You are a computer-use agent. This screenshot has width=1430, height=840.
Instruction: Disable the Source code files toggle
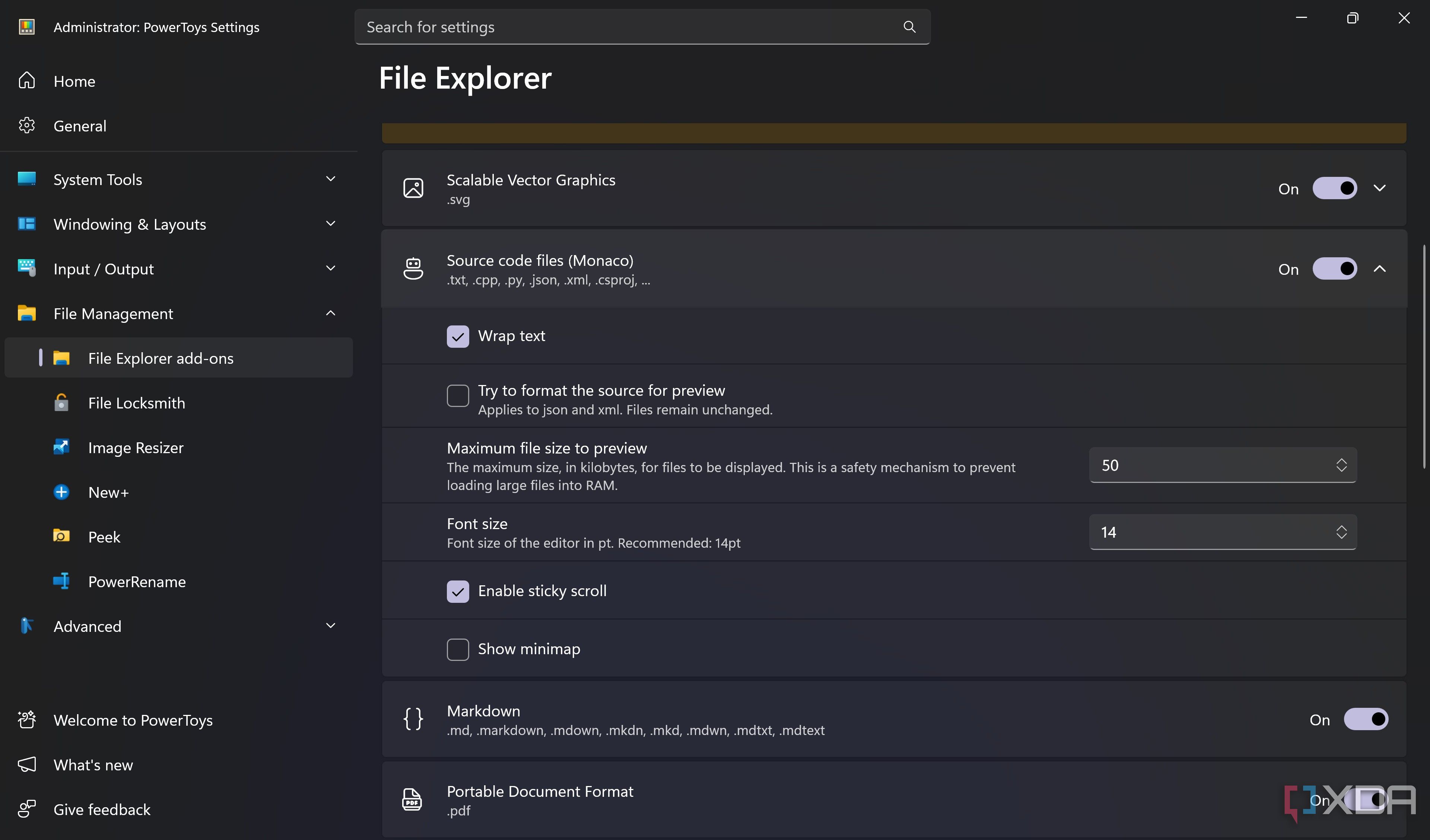pos(1335,269)
